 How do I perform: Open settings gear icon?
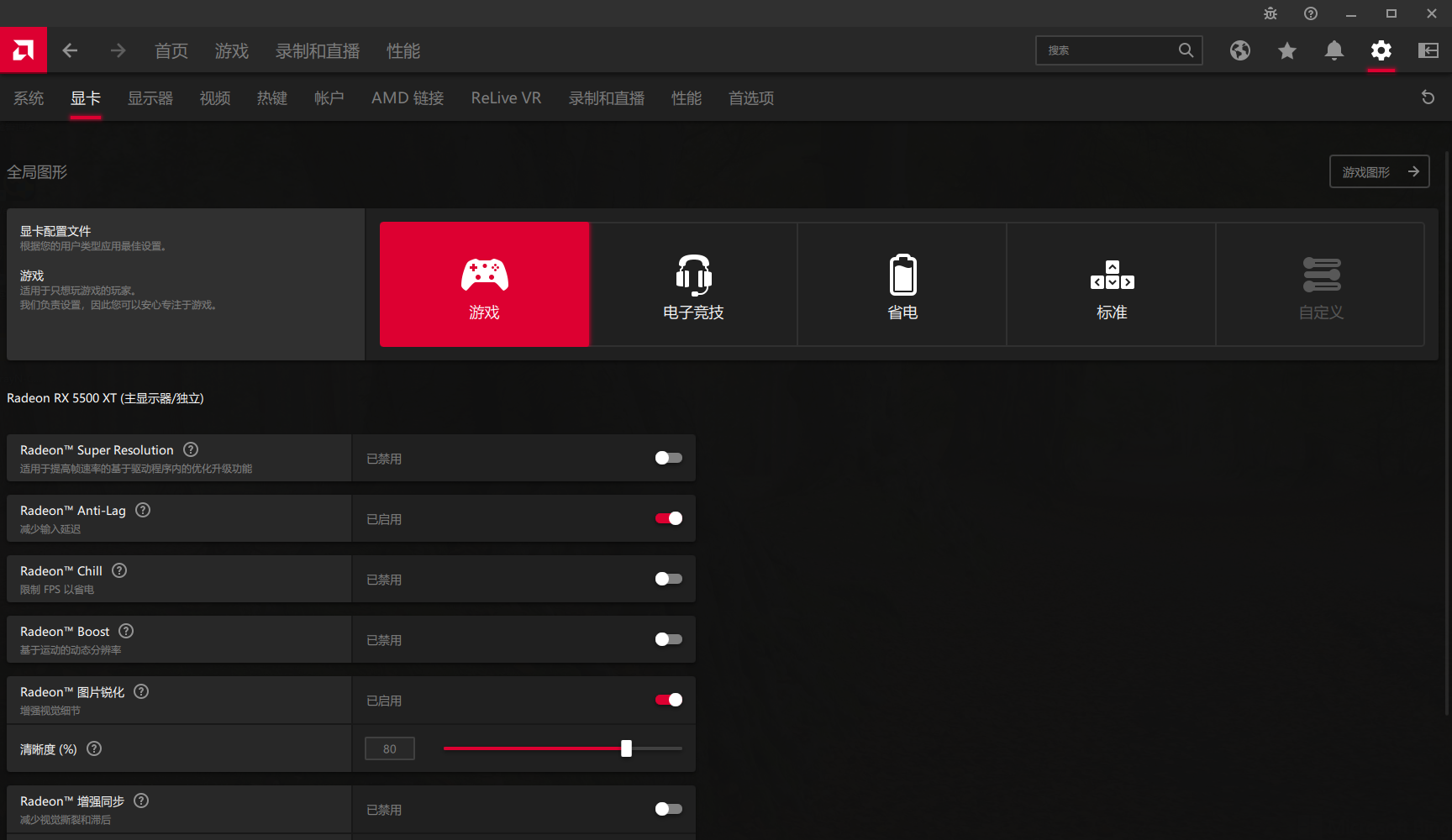pos(1381,50)
